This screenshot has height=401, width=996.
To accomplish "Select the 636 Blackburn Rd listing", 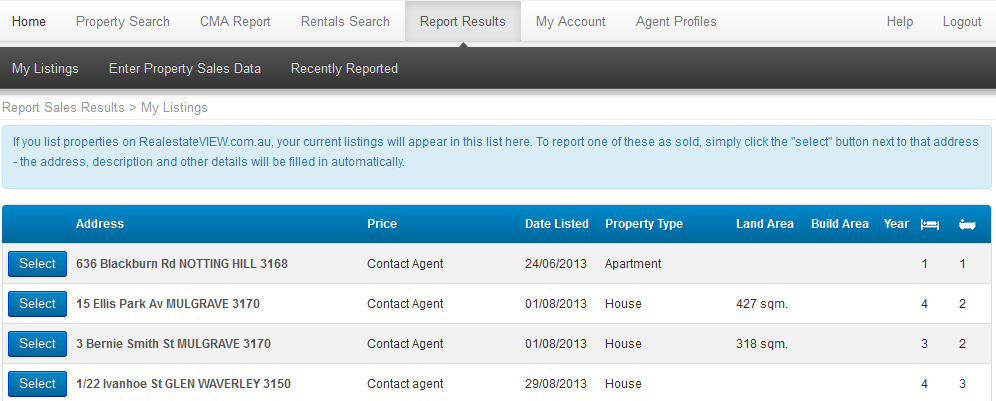I will point(38,264).
